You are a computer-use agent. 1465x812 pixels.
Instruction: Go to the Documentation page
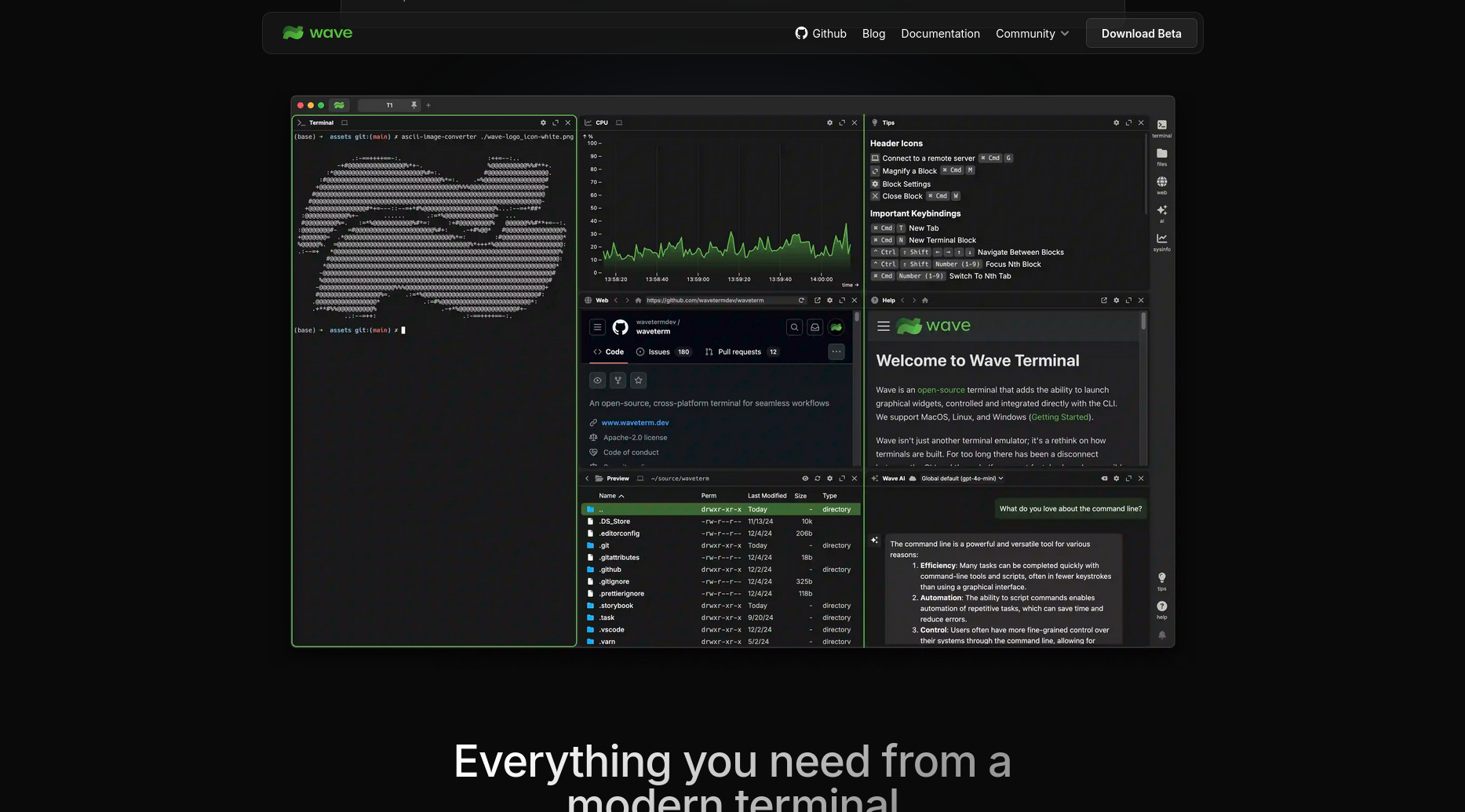[x=940, y=34]
